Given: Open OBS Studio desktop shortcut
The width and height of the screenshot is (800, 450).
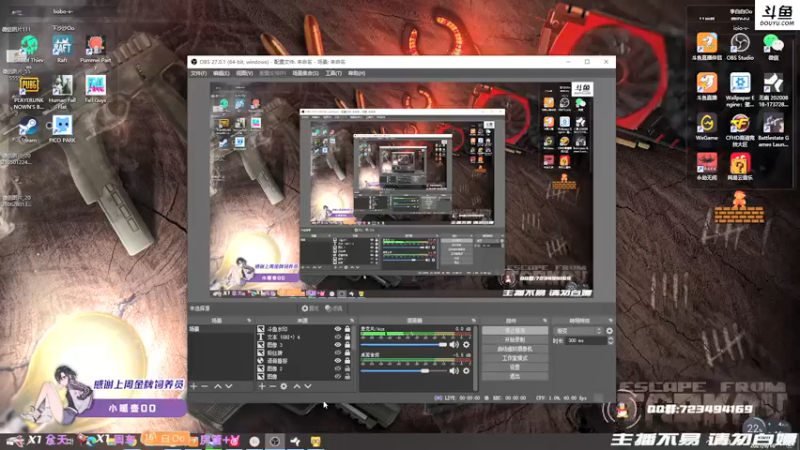Looking at the screenshot, I should pos(740,47).
